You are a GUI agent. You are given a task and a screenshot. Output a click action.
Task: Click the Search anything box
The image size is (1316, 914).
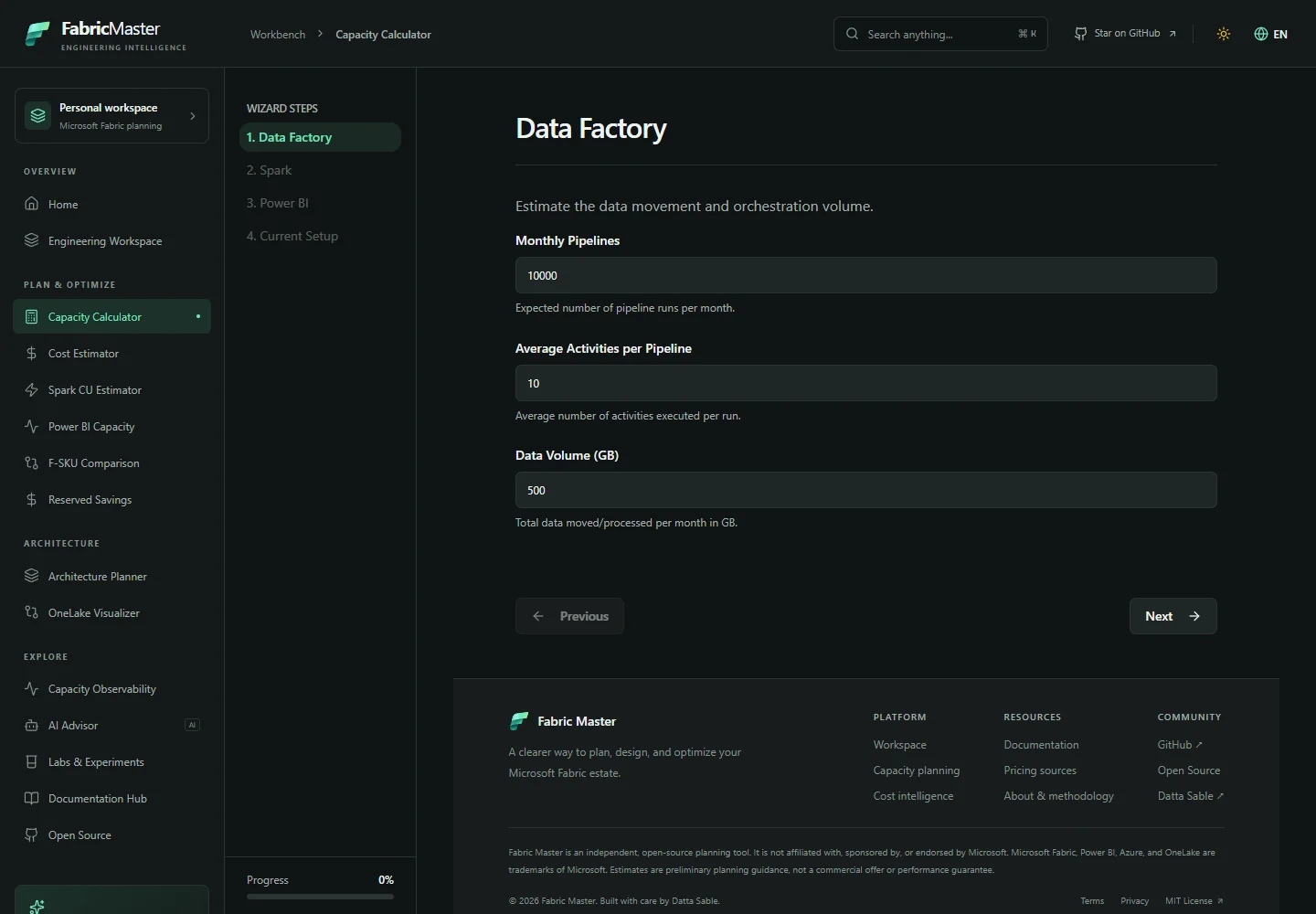[940, 34]
